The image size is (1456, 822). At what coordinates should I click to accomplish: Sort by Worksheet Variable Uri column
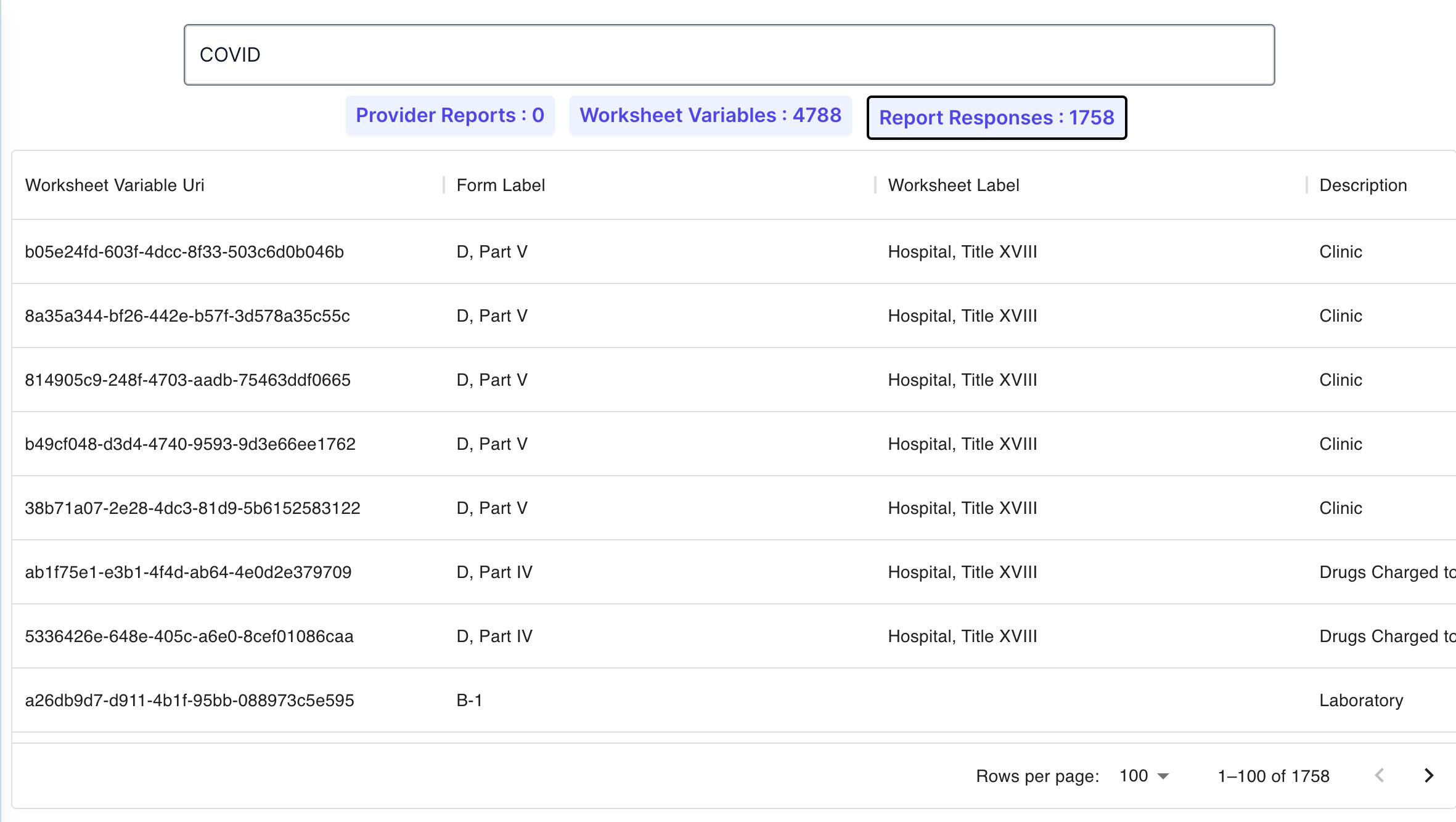[115, 185]
